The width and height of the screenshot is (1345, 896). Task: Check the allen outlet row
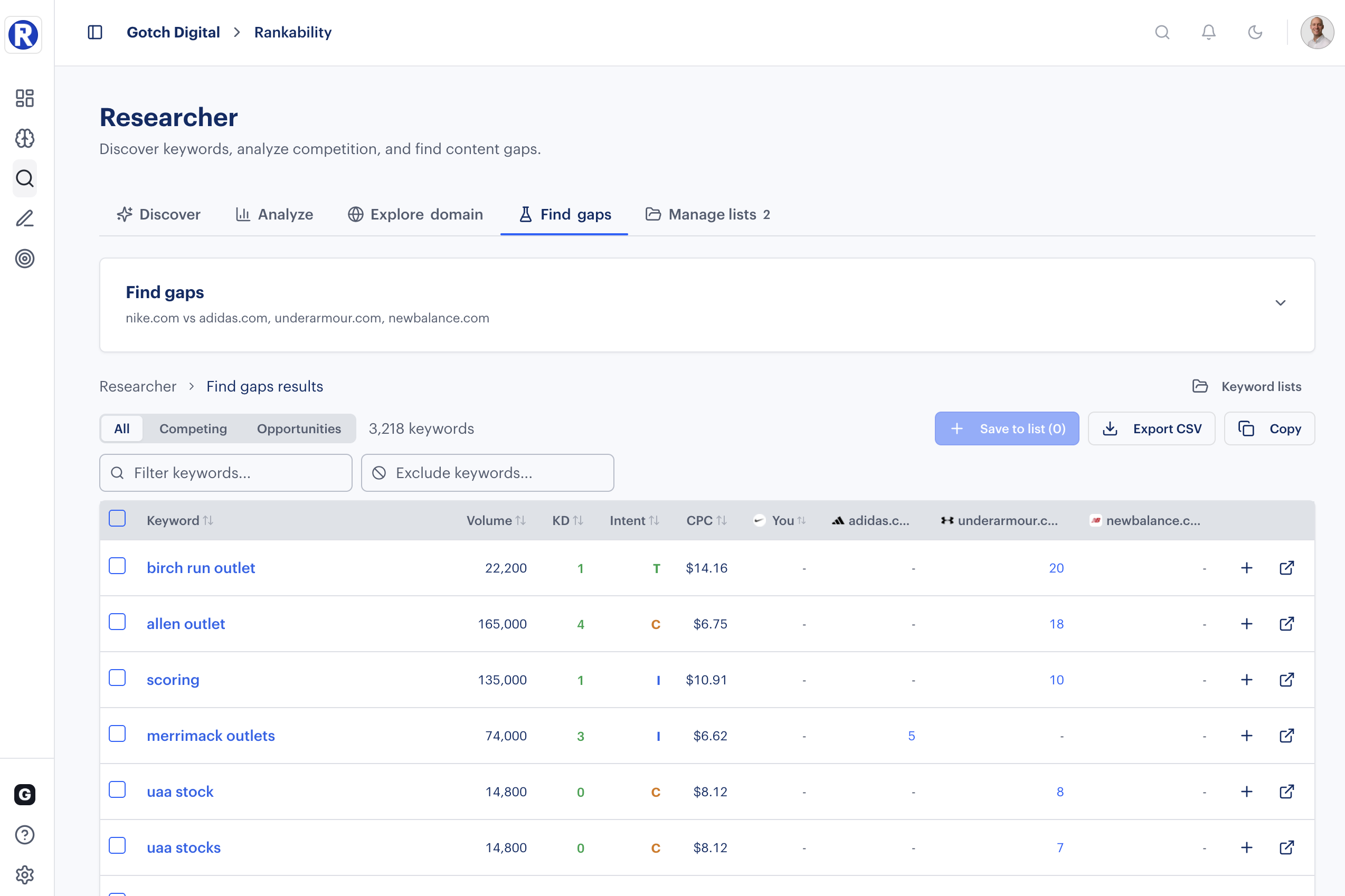[117, 622]
